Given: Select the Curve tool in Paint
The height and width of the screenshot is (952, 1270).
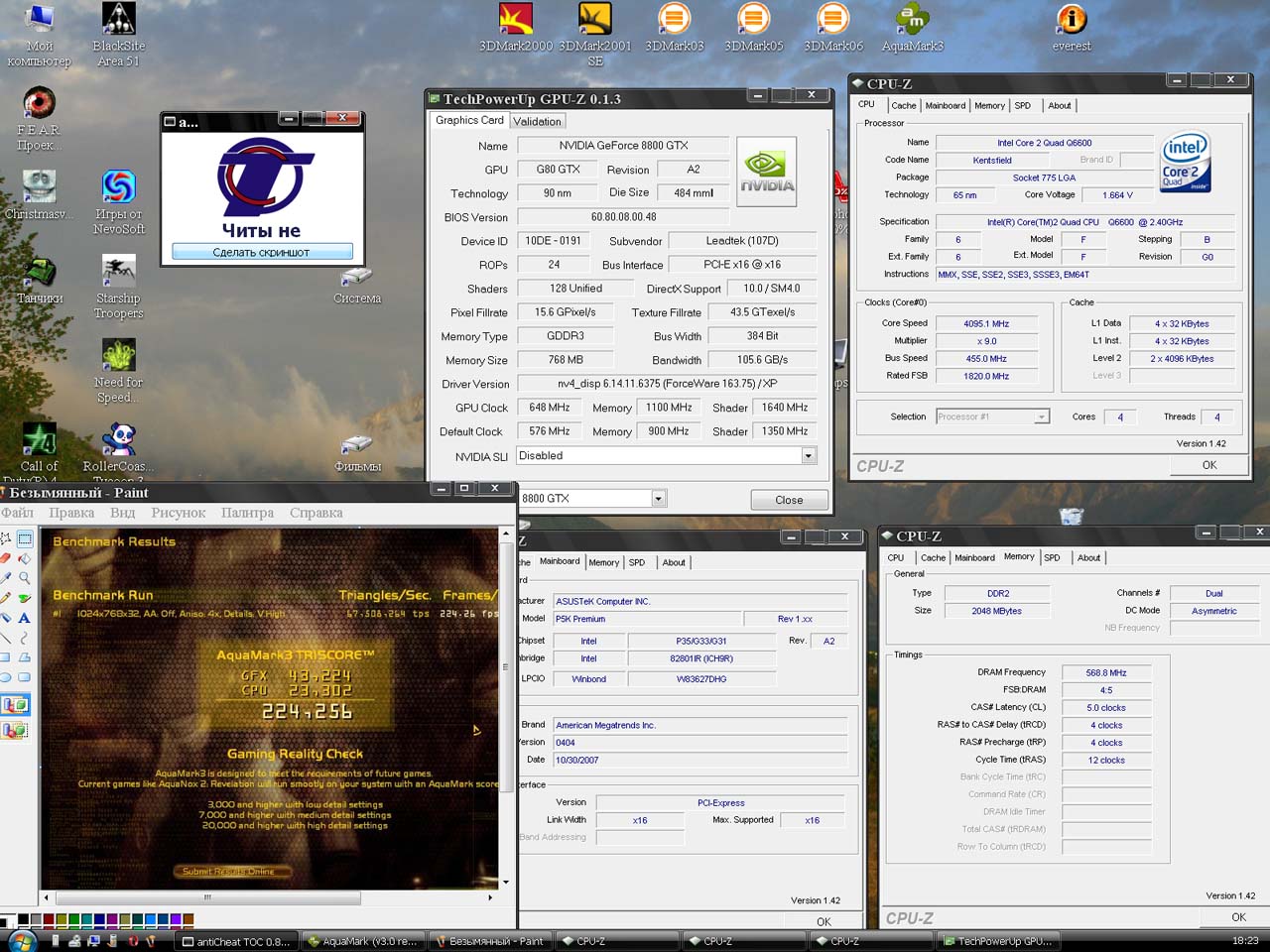Looking at the screenshot, I should pos(25,638).
